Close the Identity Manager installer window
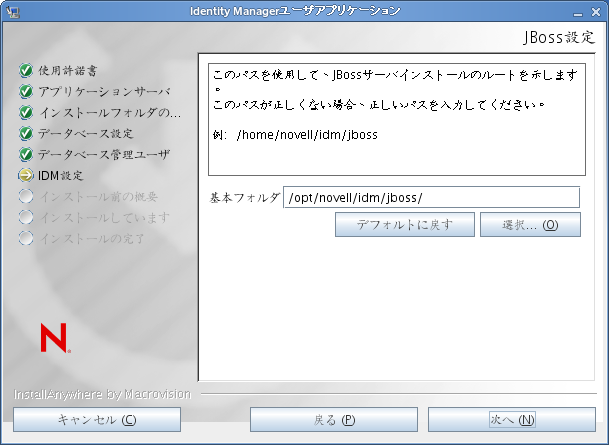 (x=596, y=12)
